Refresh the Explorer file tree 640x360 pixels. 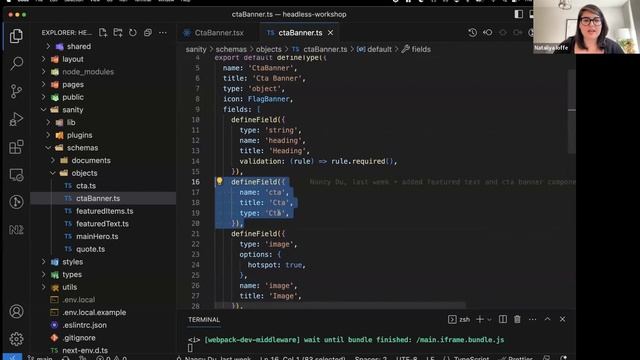[x=133, y=32]
